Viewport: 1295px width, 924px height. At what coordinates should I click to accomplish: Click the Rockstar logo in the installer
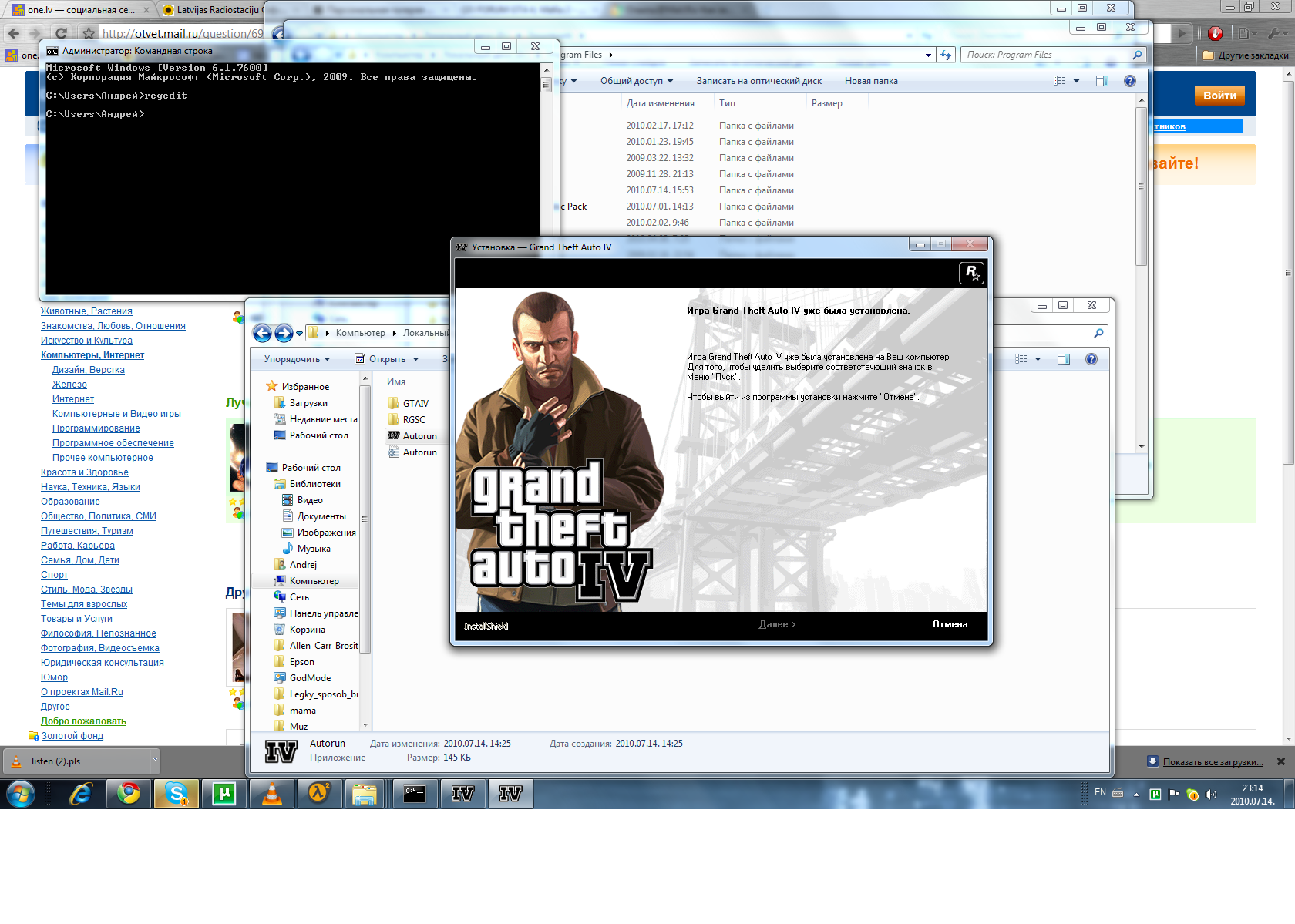coord(971,273)
